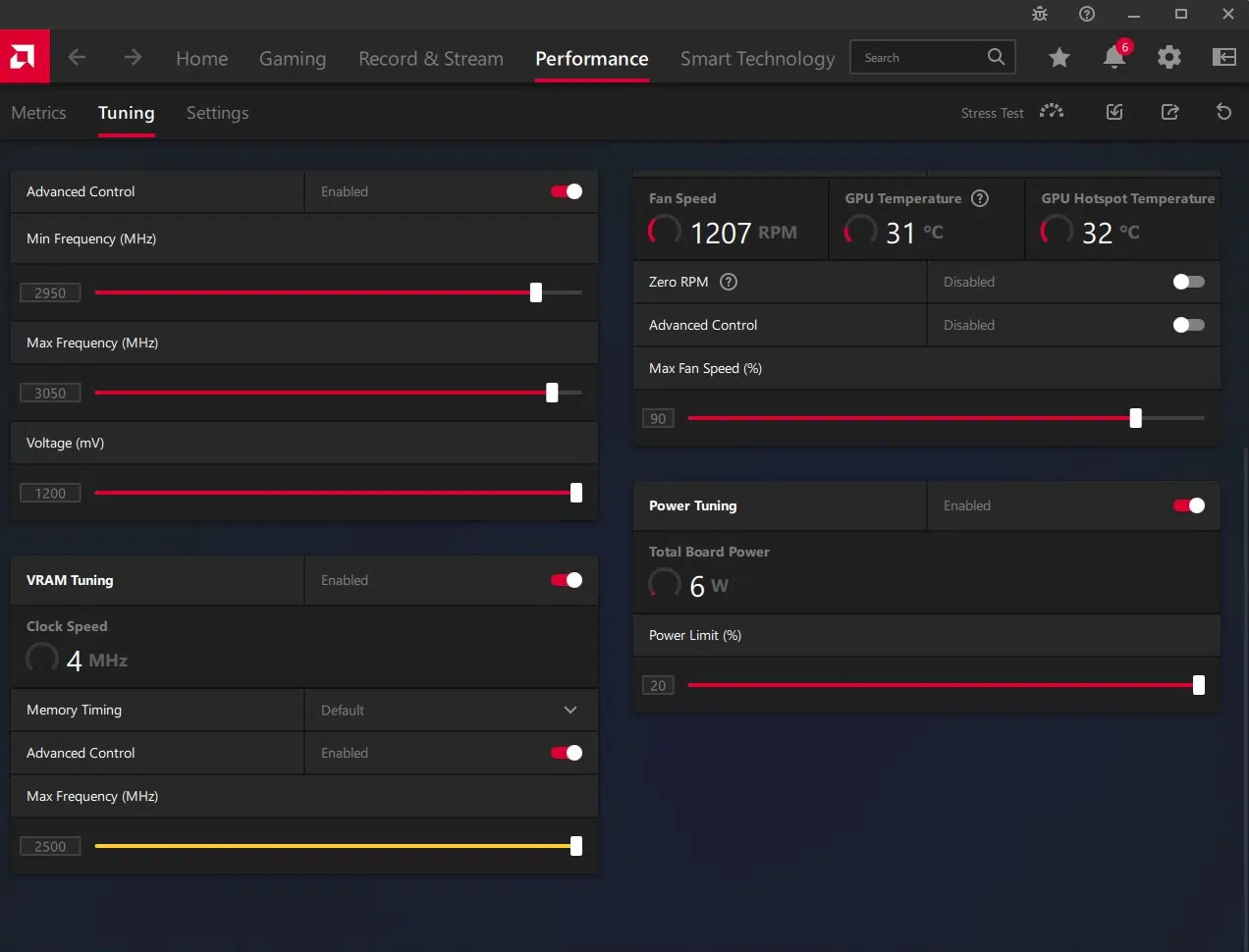The width and height of the screenshot is (1249, 952).
Task: Click the Stress Test gauge icon
Action: (x=1052, y=112)
